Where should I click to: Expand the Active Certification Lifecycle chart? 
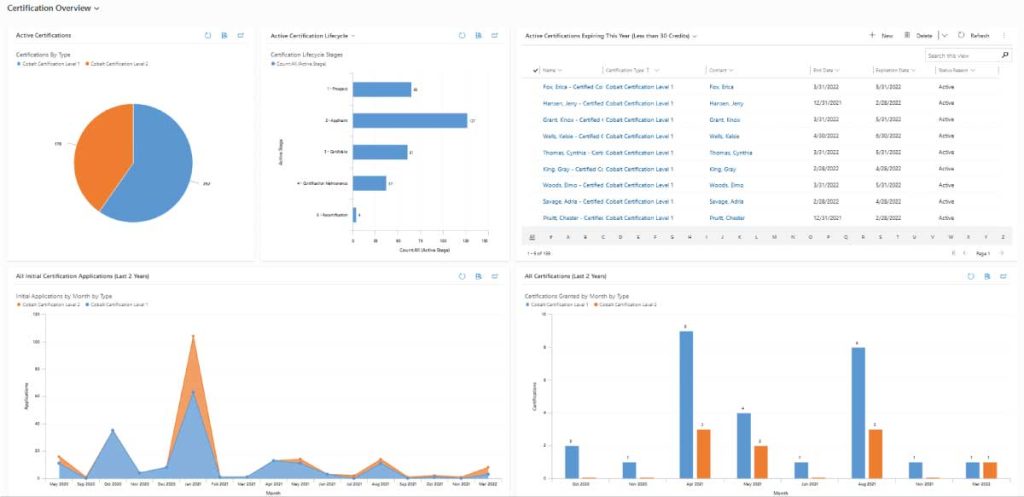[x=494, y=35]
